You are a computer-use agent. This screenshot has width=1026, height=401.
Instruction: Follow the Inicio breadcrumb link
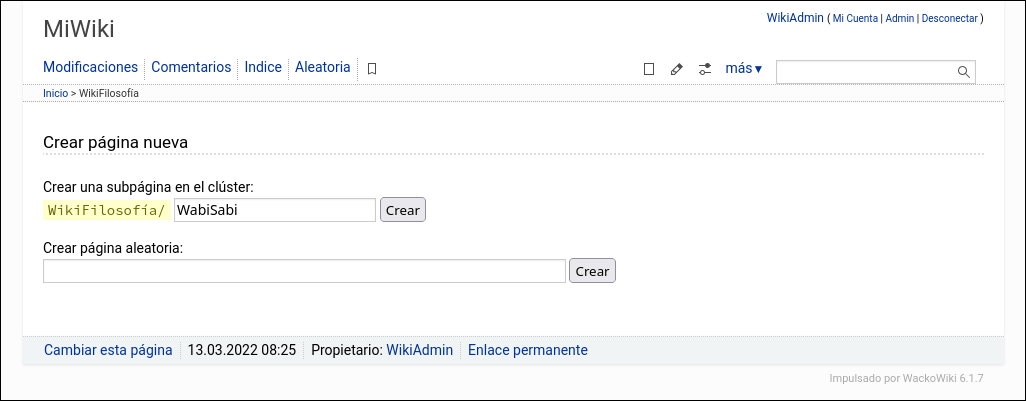click(55, 92)
